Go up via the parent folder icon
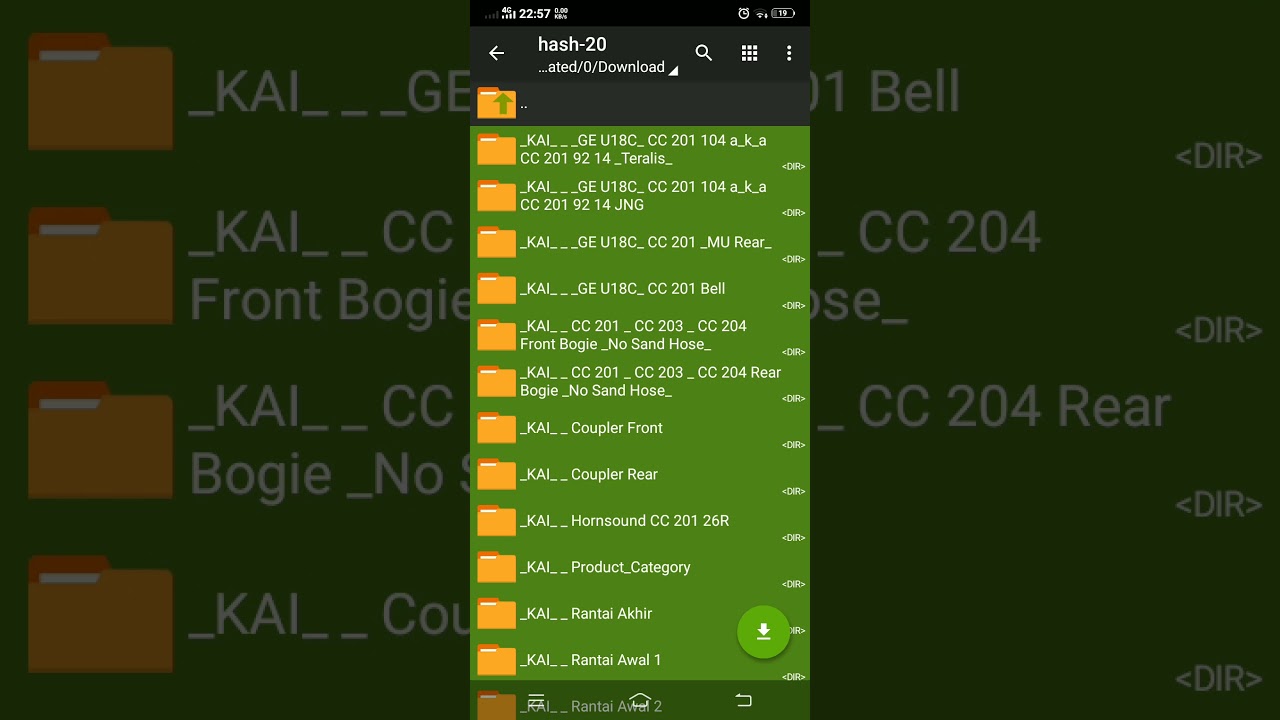This screenshot has height=720, width=1280. (496, 103)
